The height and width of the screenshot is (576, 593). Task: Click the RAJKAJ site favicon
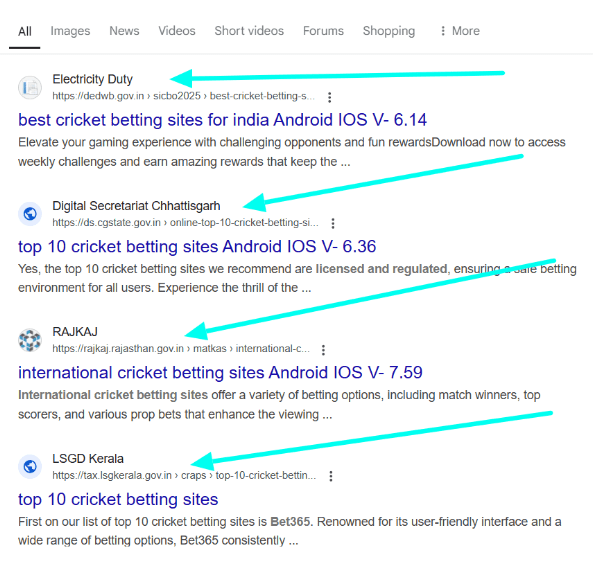(30, 340)
